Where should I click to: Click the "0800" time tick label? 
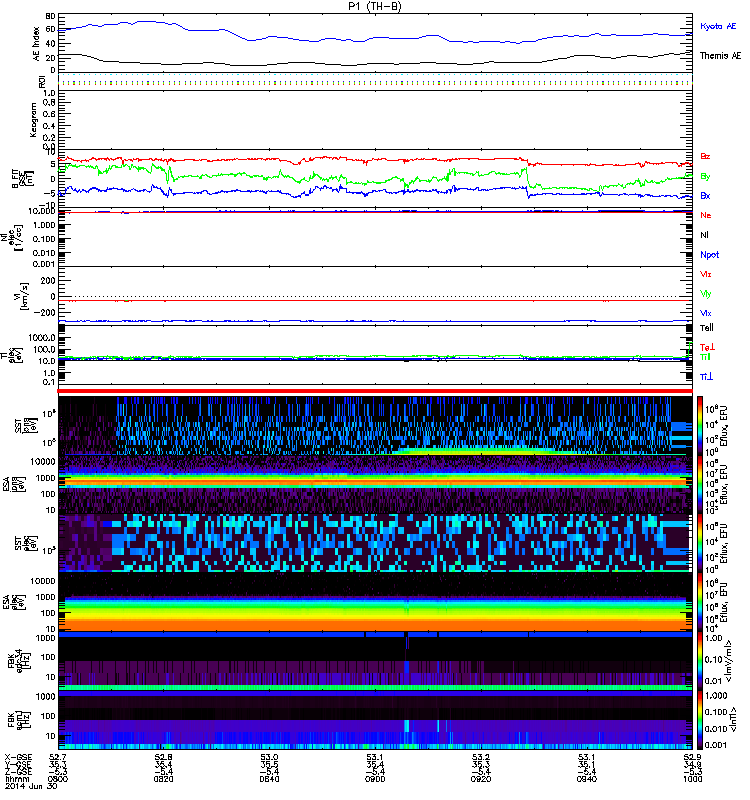58,779
